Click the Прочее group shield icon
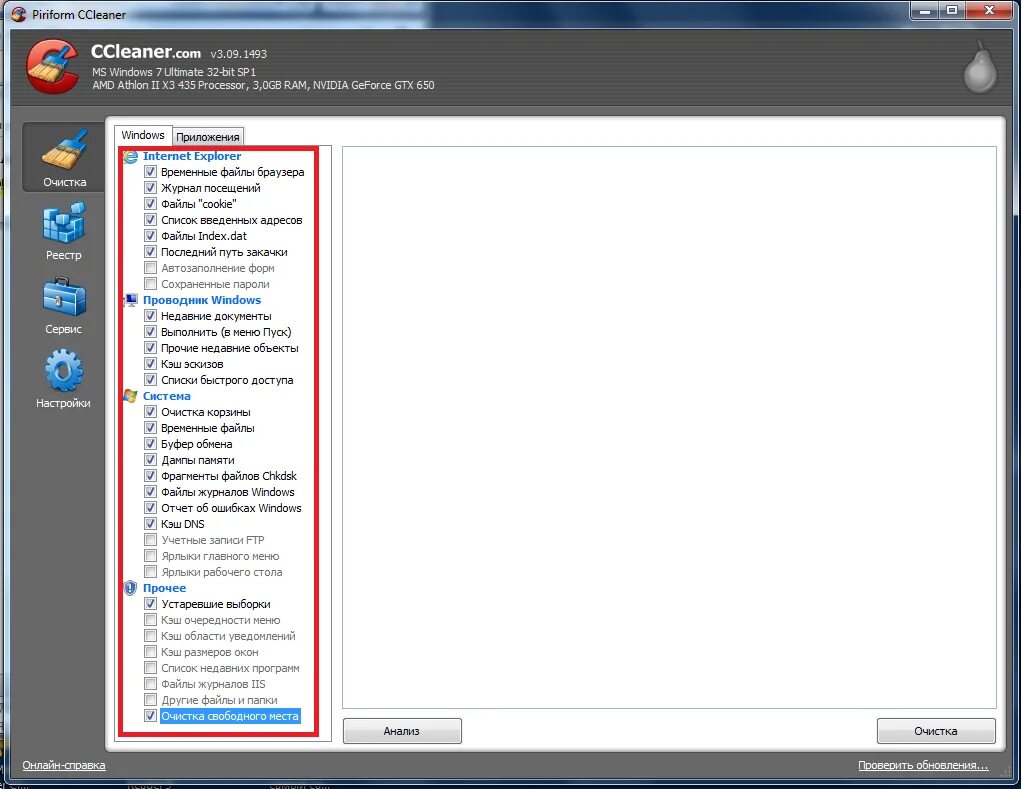This screenshot has width=1021, height=789. 131,588
